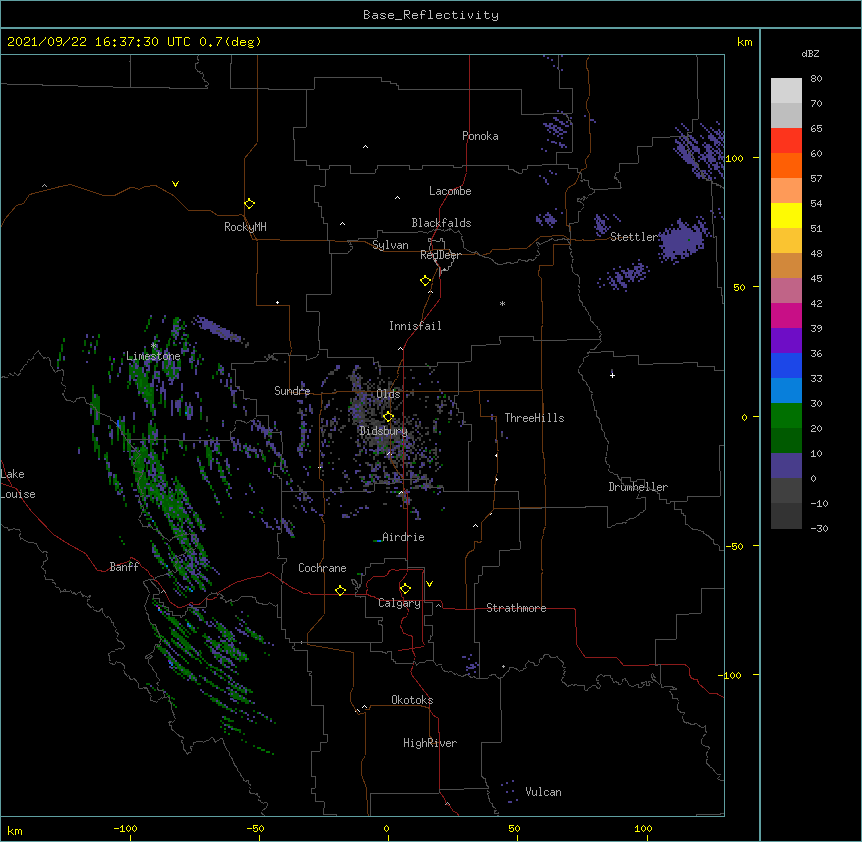The height and width of the screenshot is (842, 862).
Task: Select the dark green 10-20 dBZ legend swatch
Action: (786, 441)
